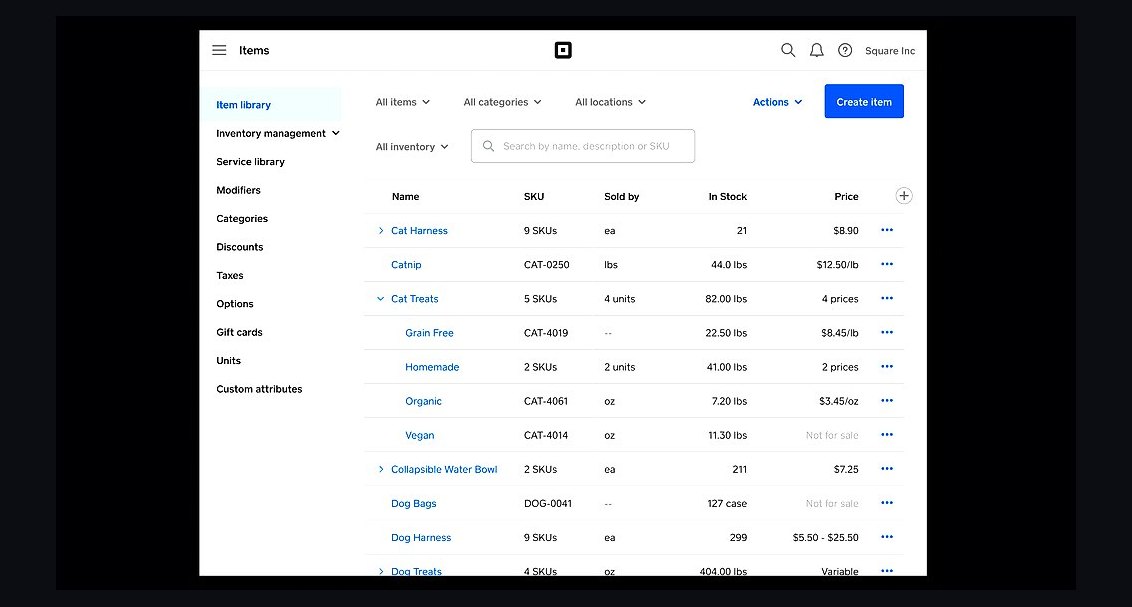Expand the Dog Treats row
The height and width of the screenshot is (607, 1132).
click(381, 571)
